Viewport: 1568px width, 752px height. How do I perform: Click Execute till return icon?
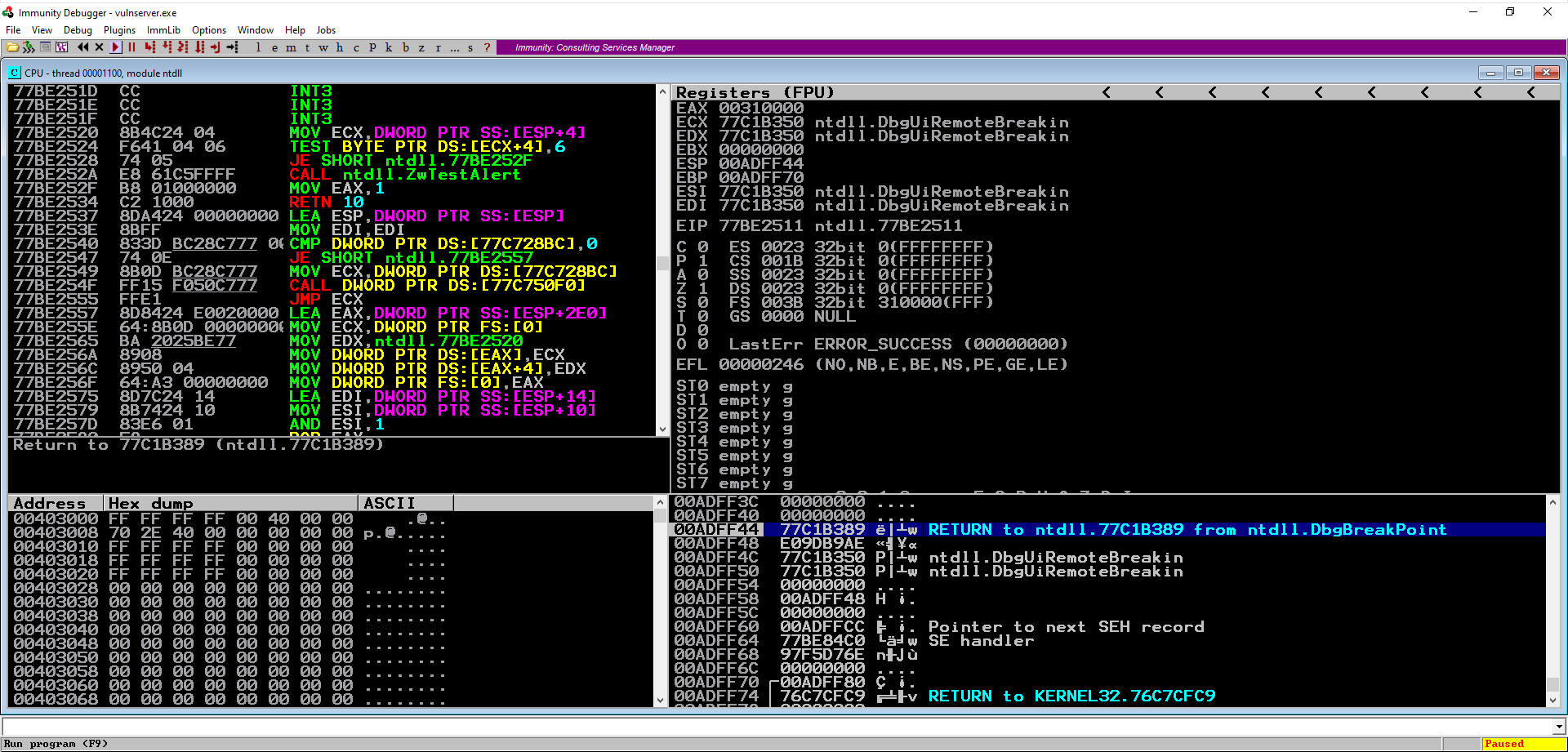(216, 47)
